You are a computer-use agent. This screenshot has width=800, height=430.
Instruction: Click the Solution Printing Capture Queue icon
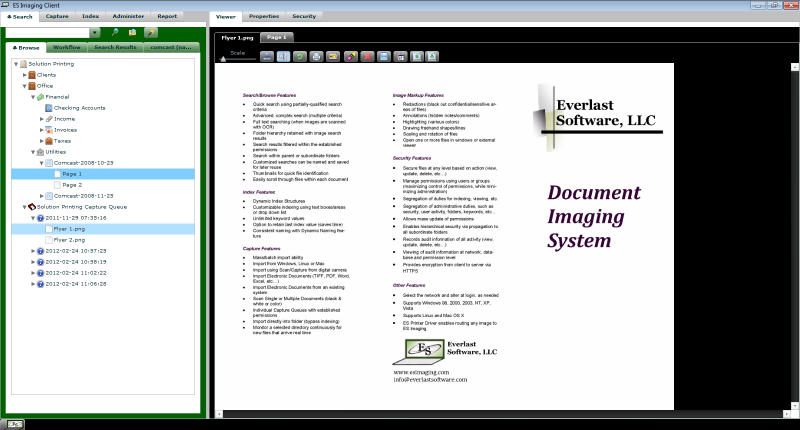(x=32, y=207)
